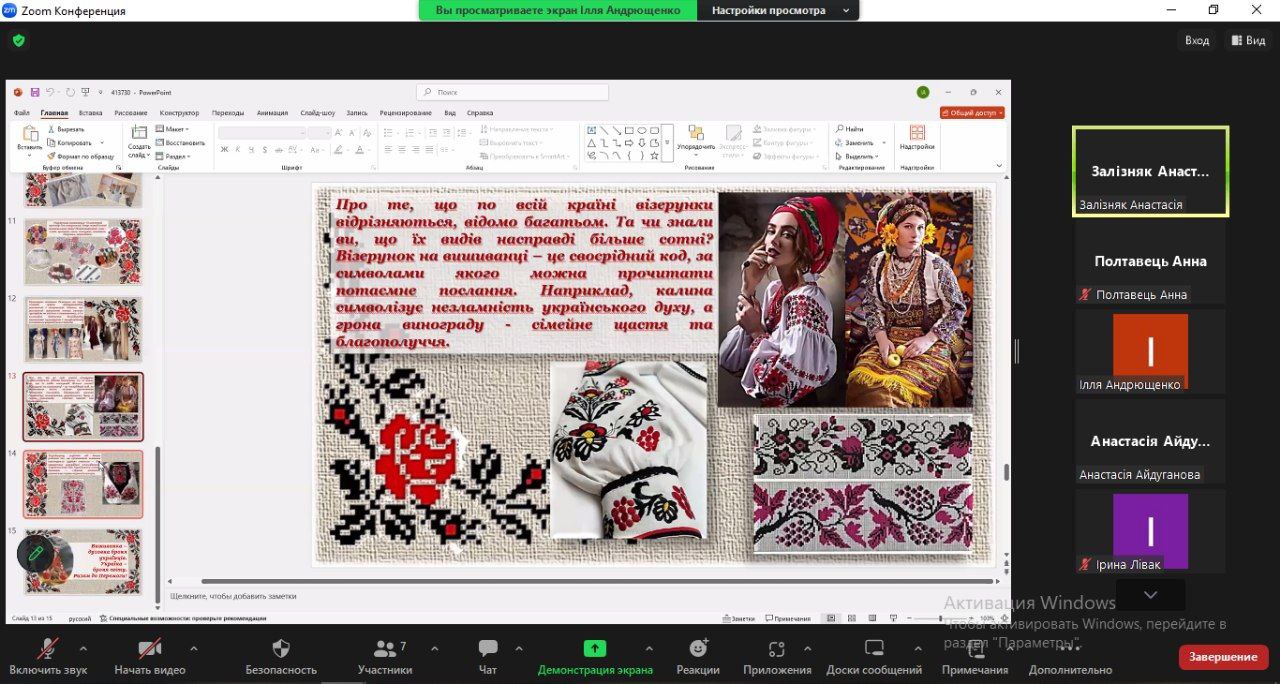Expand the arrow next to Участники
Image resolution: width=1280 pixels, height=684 pixels.
tap(432, 647)
